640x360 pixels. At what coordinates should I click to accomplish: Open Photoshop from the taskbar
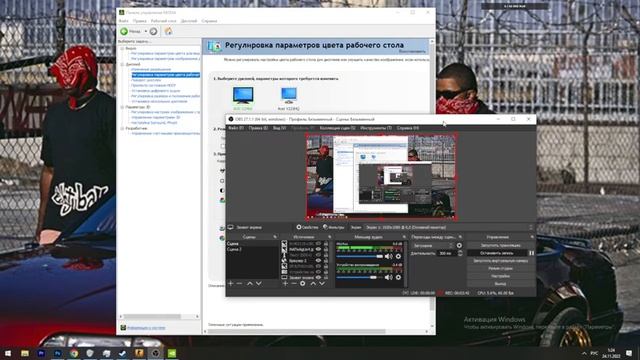coord(57,353)
